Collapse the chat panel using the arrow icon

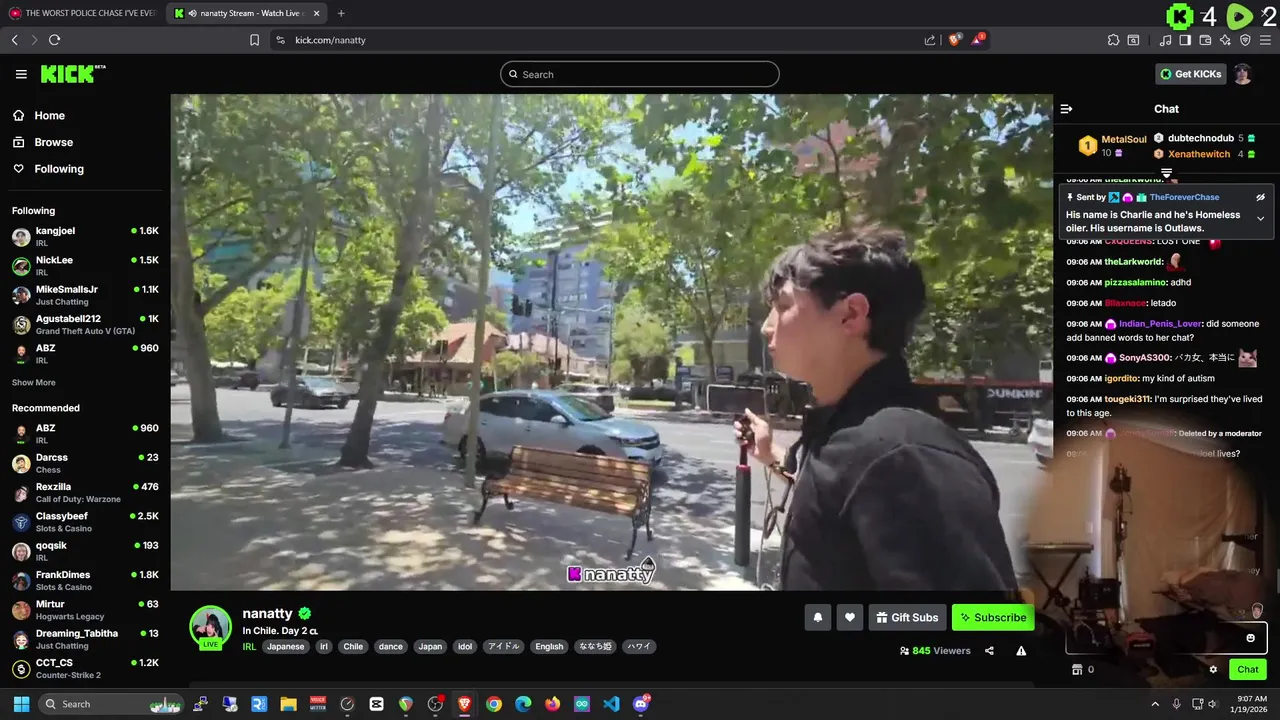[1066, 109]
